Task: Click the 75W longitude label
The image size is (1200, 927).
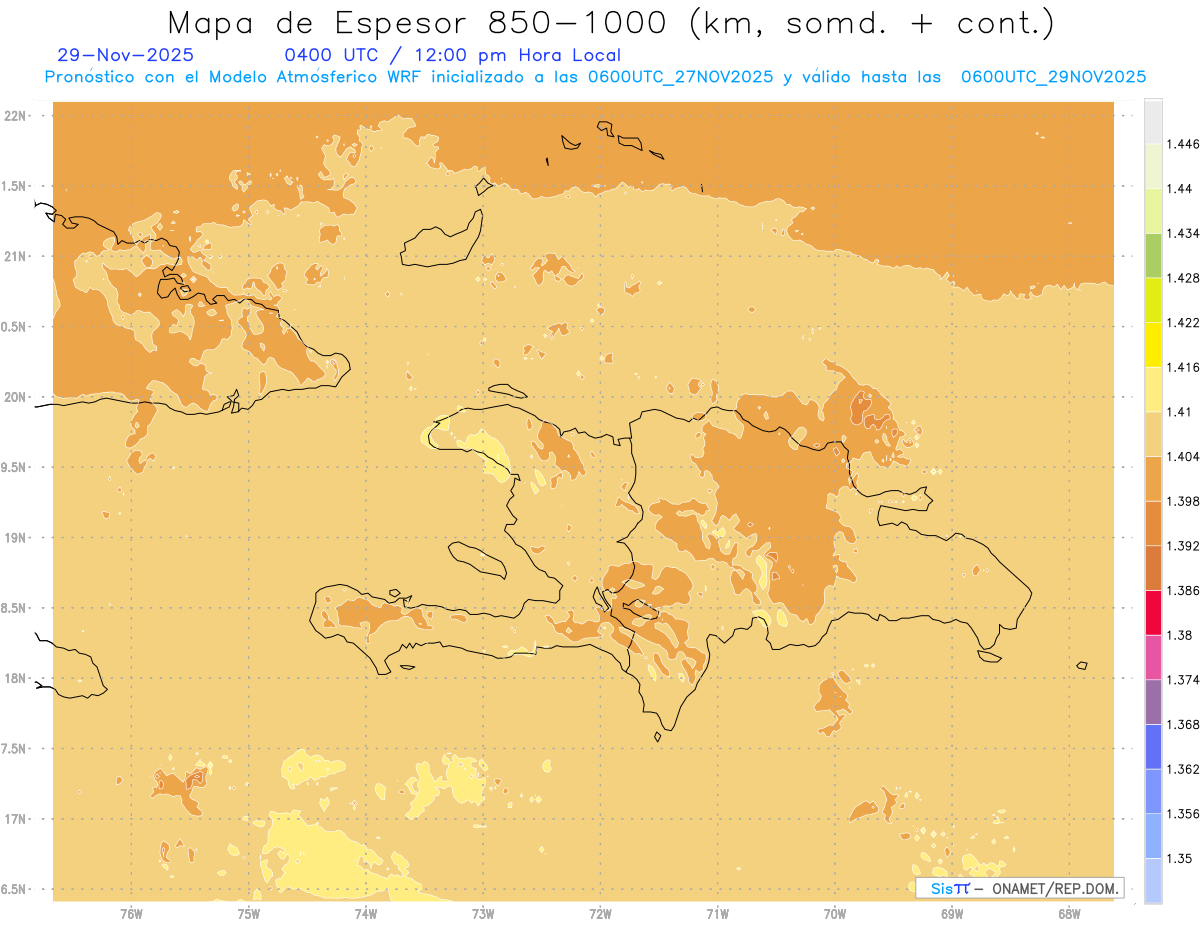Action: click(248, 913)
